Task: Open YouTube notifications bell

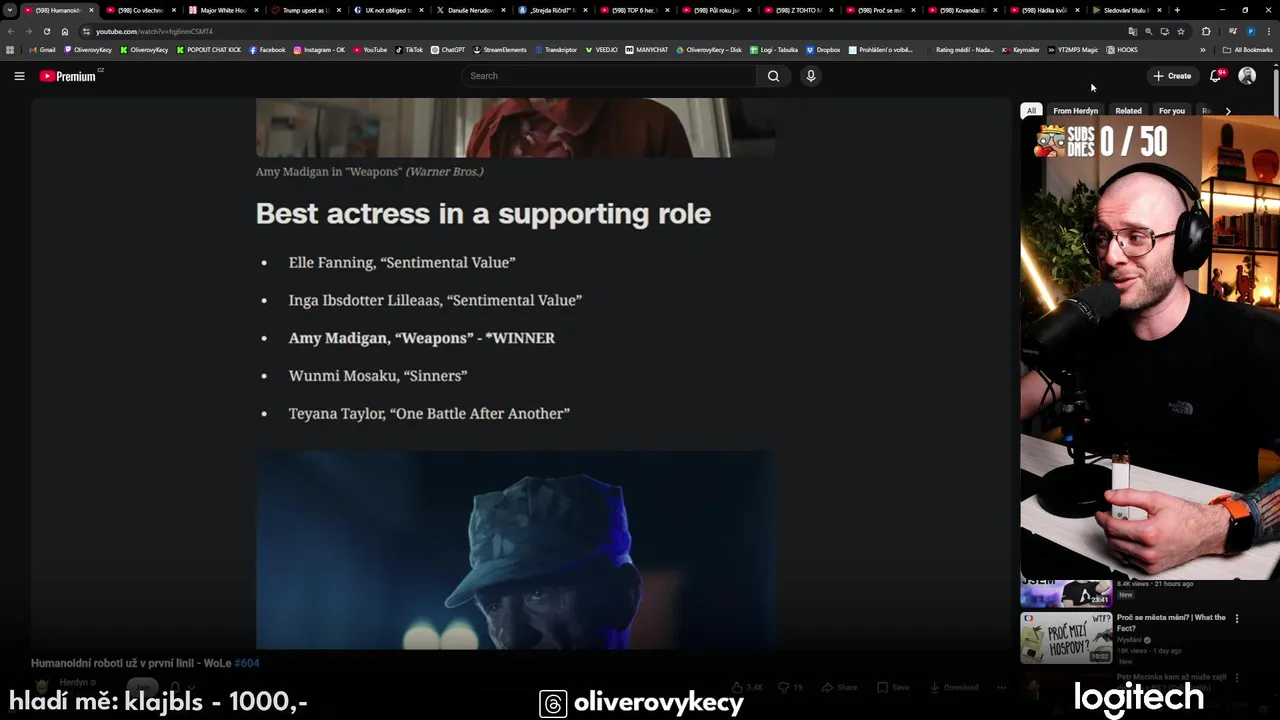Action: 1216,76
